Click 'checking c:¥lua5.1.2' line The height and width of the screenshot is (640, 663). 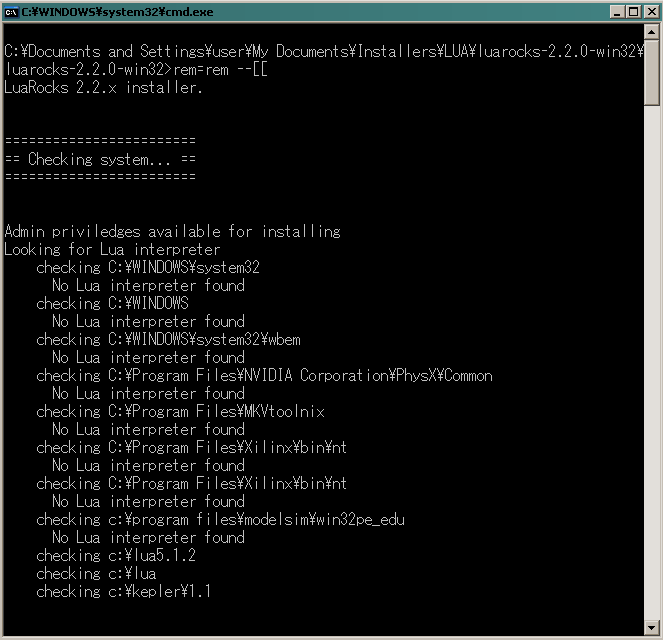point(116,555)
